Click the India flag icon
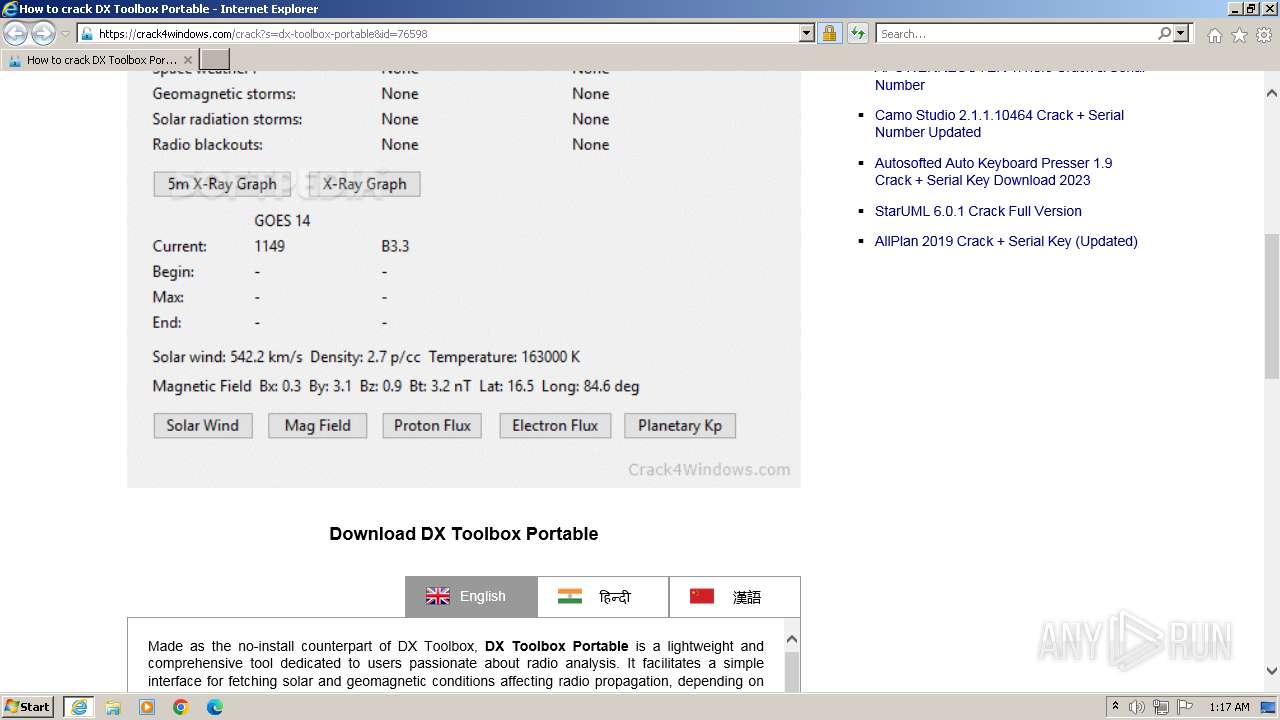The image size is (1280, 720). [570, 596]
